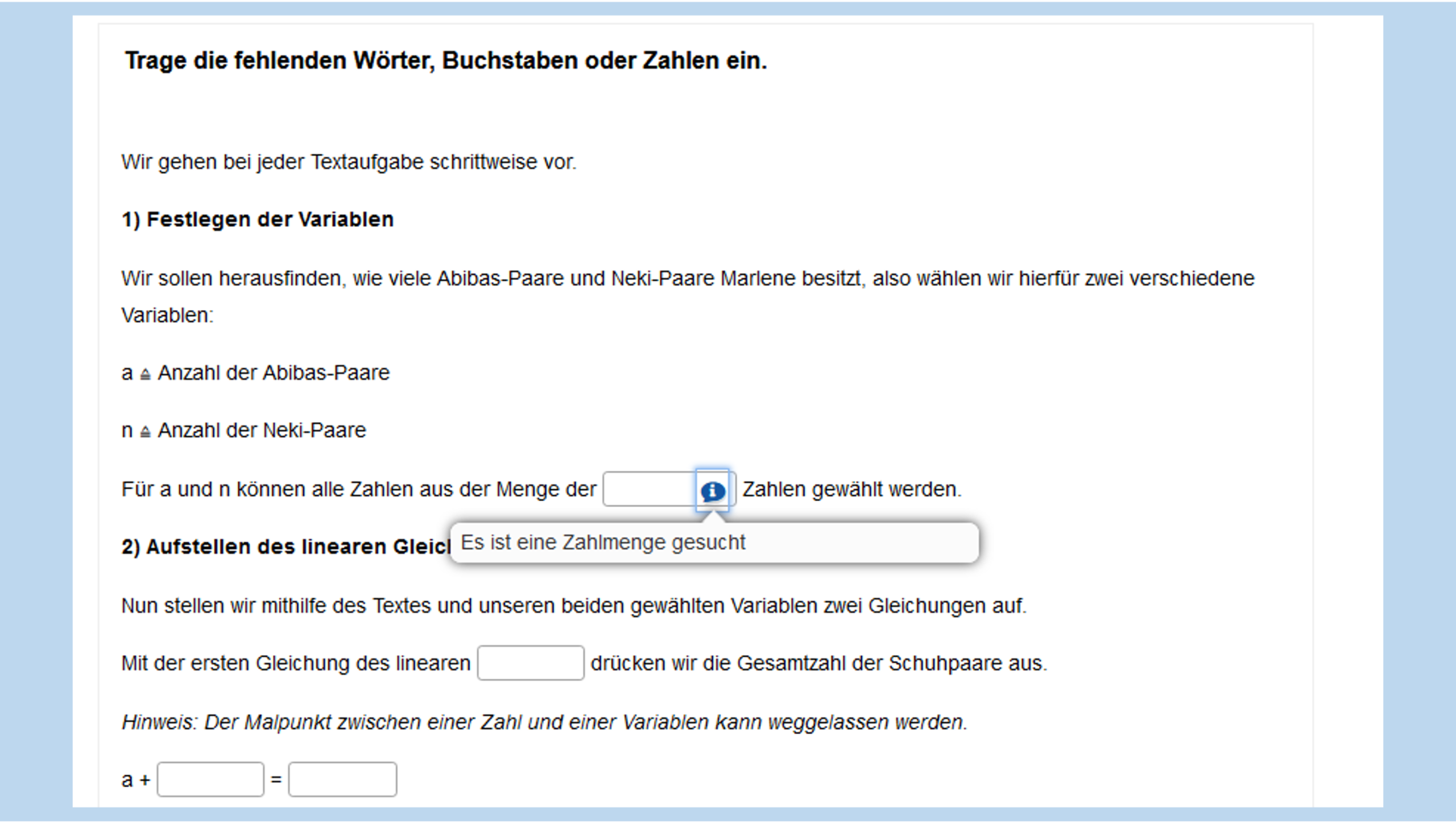
Task: Click 'drücken wir die Gesamtzahl der Schuhpaare aus'
Action: pos(818,663)
